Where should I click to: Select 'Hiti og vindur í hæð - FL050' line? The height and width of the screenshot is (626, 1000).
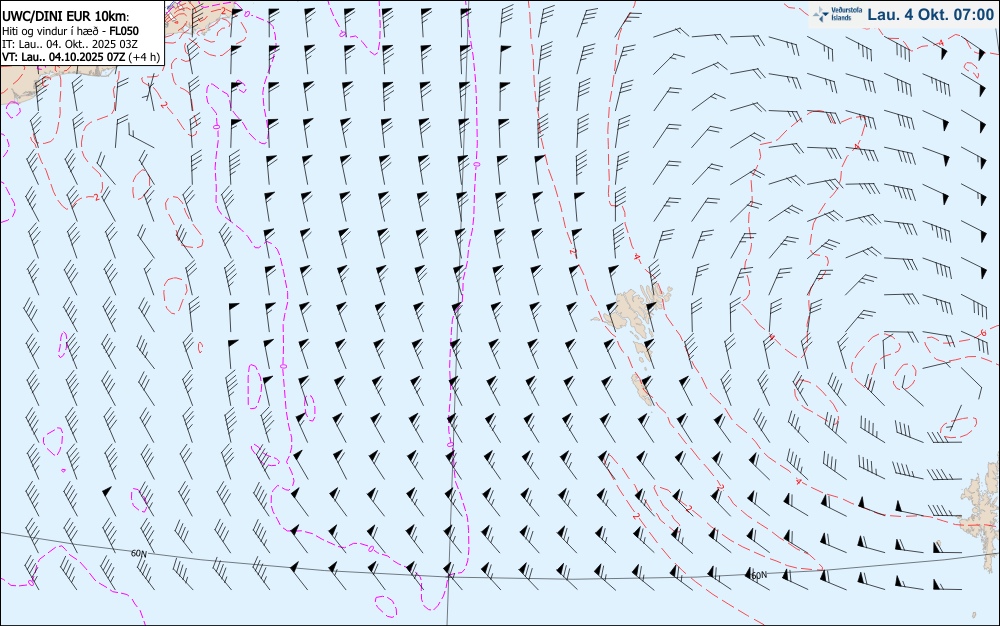(x=70, y=31)
